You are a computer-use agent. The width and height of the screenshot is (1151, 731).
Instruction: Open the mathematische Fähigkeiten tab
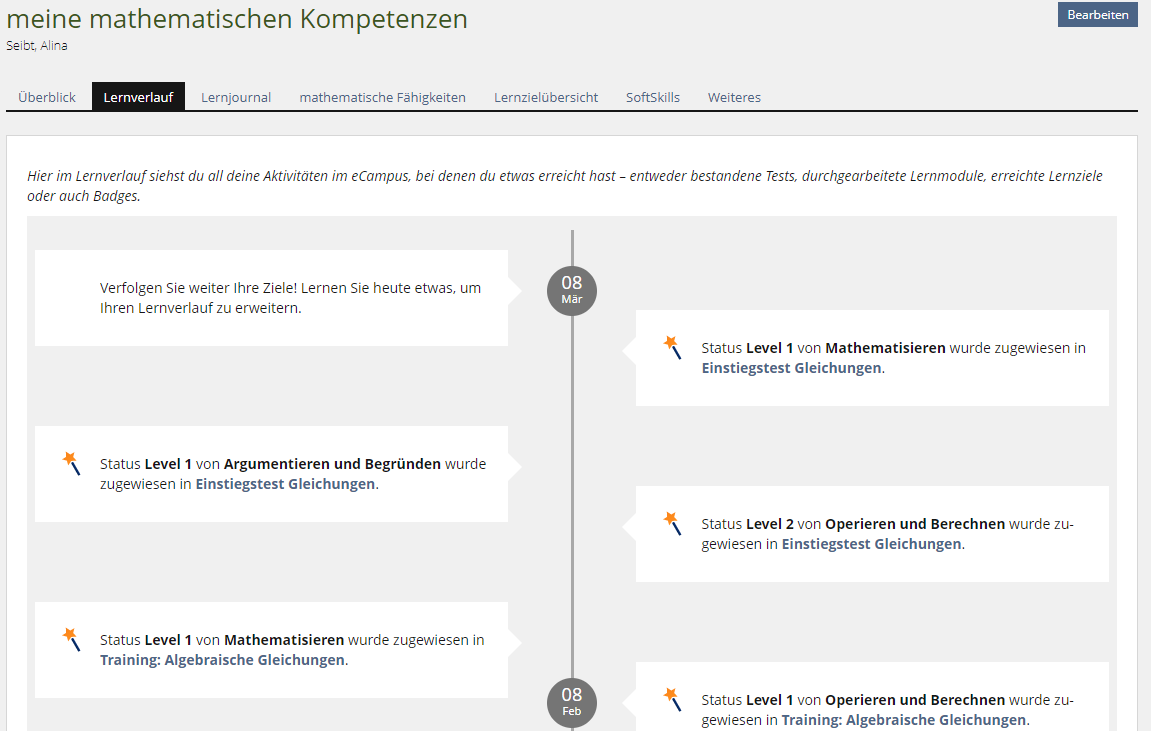click(x=382, y=97)
